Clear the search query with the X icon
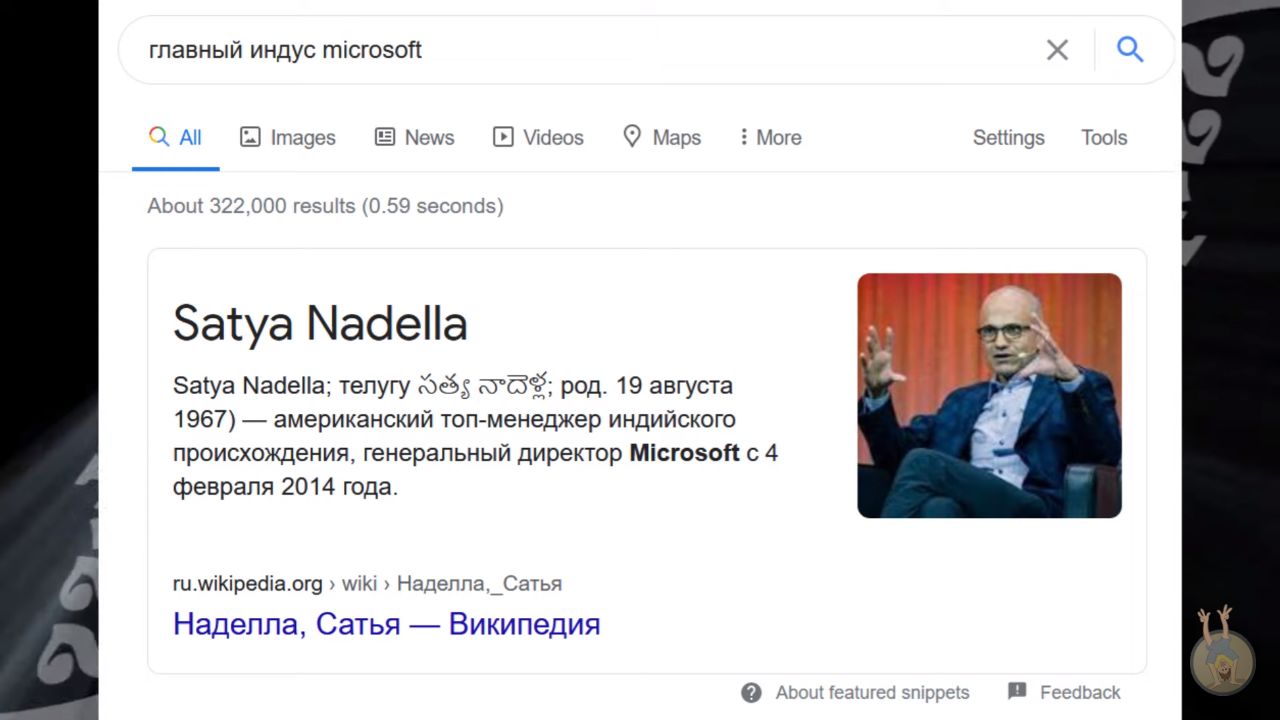This screenshot has height=720, width=1280. coord(1057,50)
